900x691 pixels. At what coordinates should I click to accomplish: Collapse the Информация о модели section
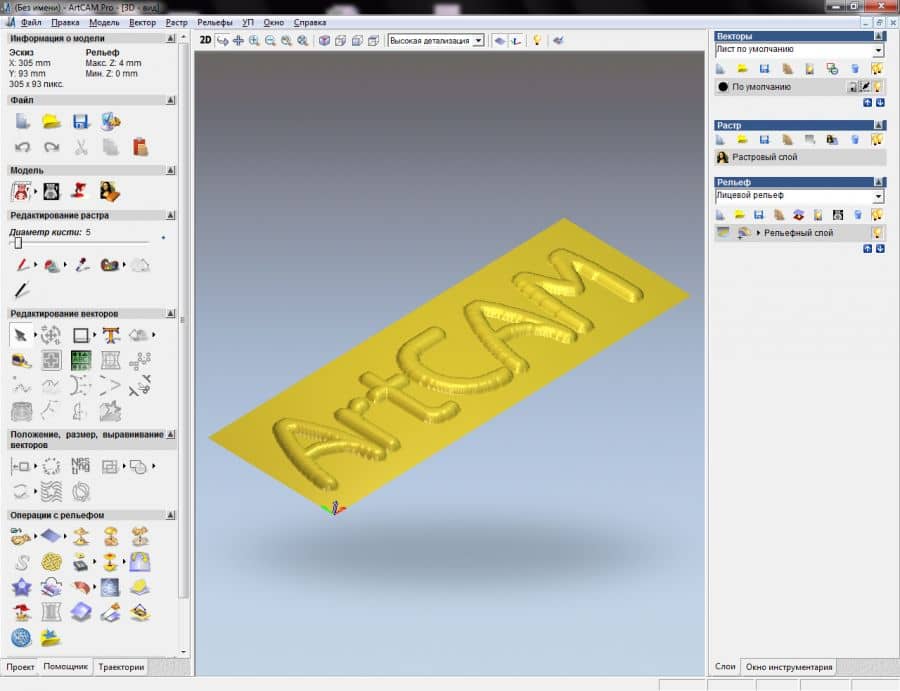[170, 38]
